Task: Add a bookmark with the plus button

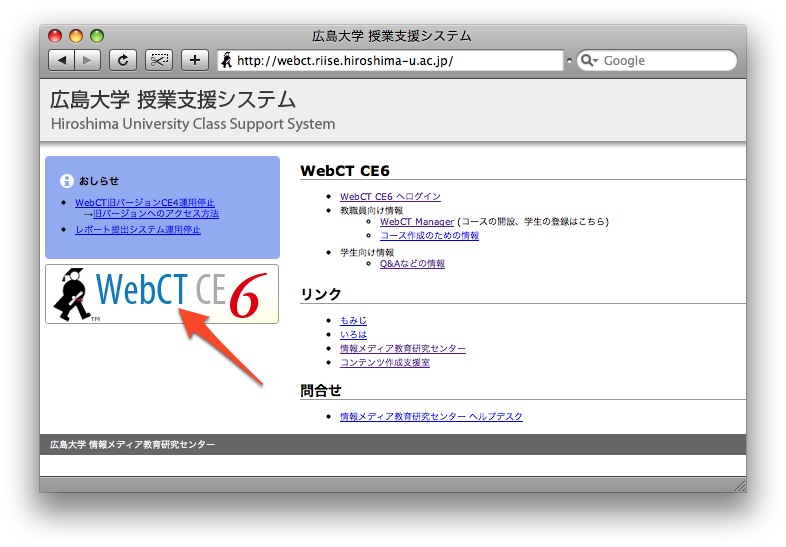Action: pyautogui.click(x=195, y=61)
